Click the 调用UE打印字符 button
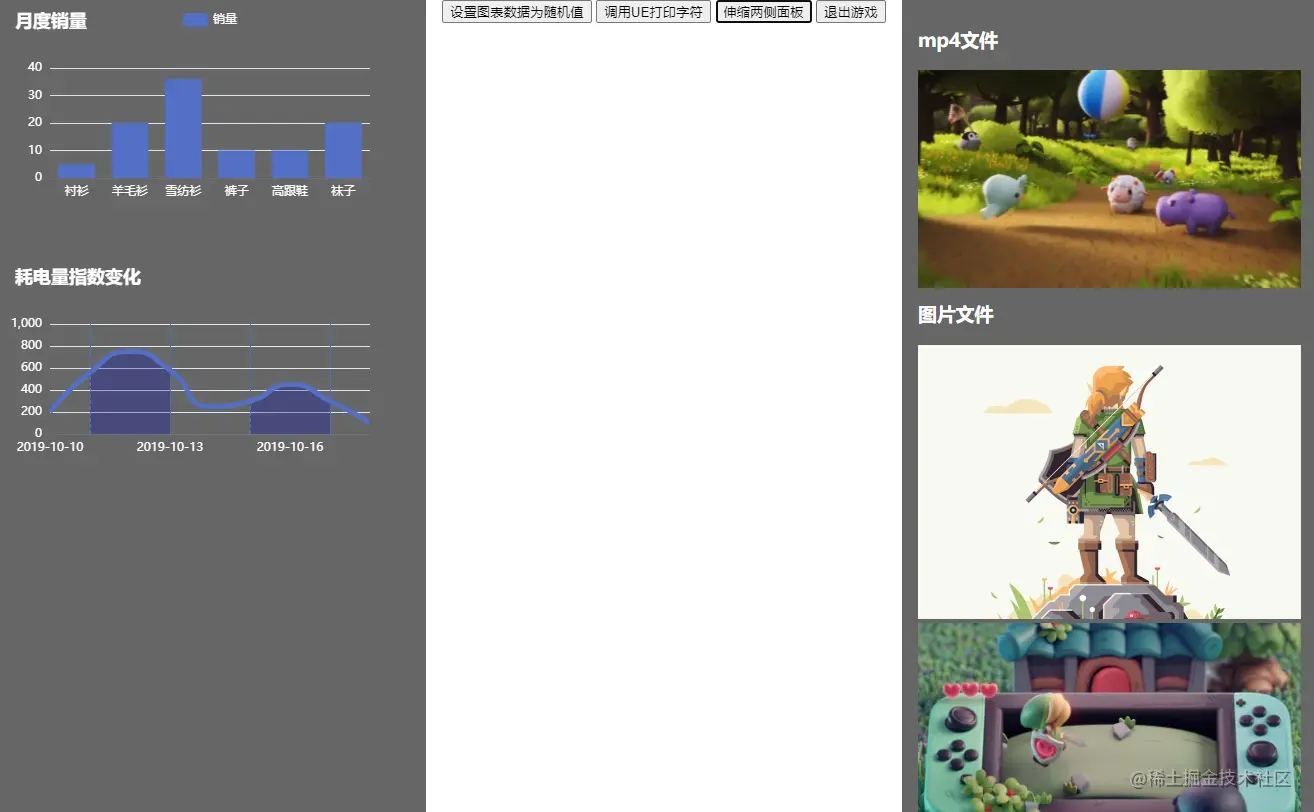 coord(654,12)
